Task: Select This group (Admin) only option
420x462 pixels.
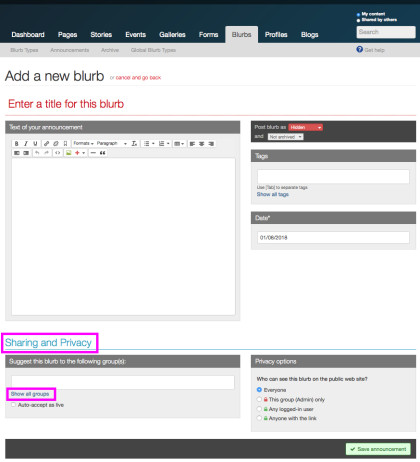Action: [x=259, y=399]
